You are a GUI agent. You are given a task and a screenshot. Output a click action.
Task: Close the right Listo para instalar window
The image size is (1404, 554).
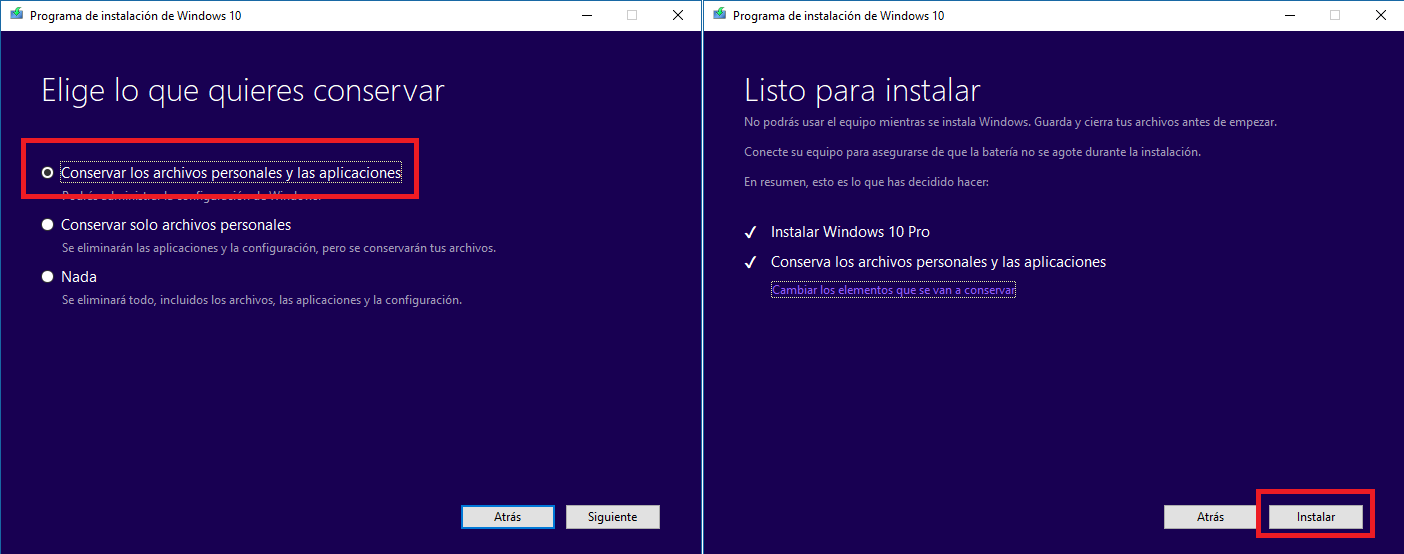[1381, 15]
